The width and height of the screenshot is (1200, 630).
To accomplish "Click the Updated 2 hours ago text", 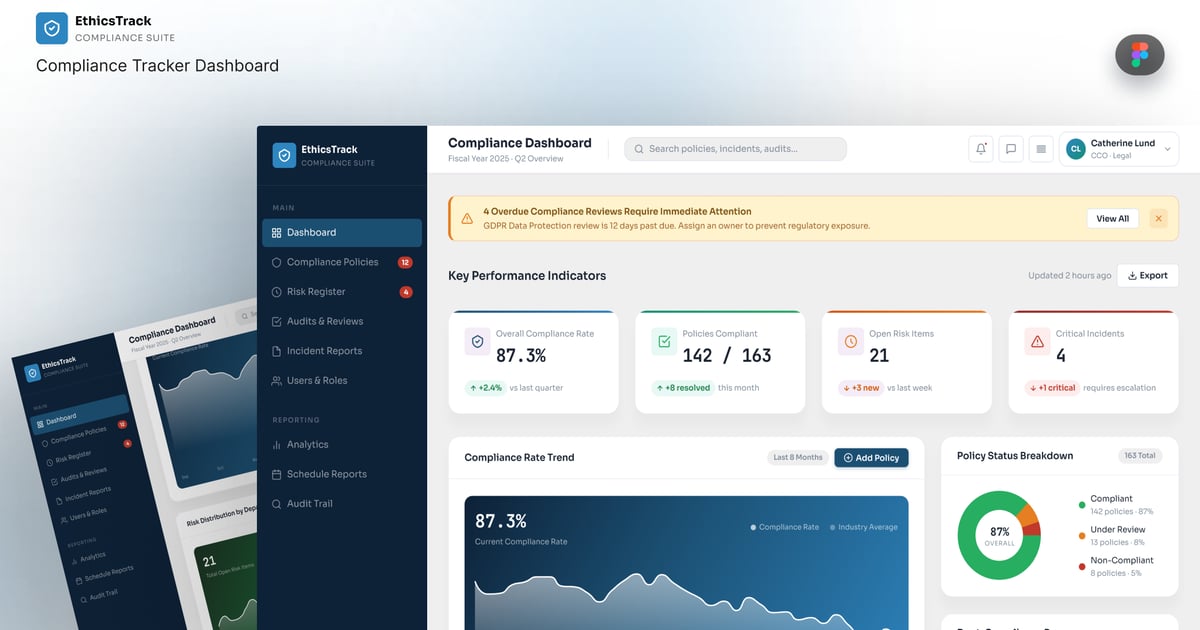I will 1069,275.
